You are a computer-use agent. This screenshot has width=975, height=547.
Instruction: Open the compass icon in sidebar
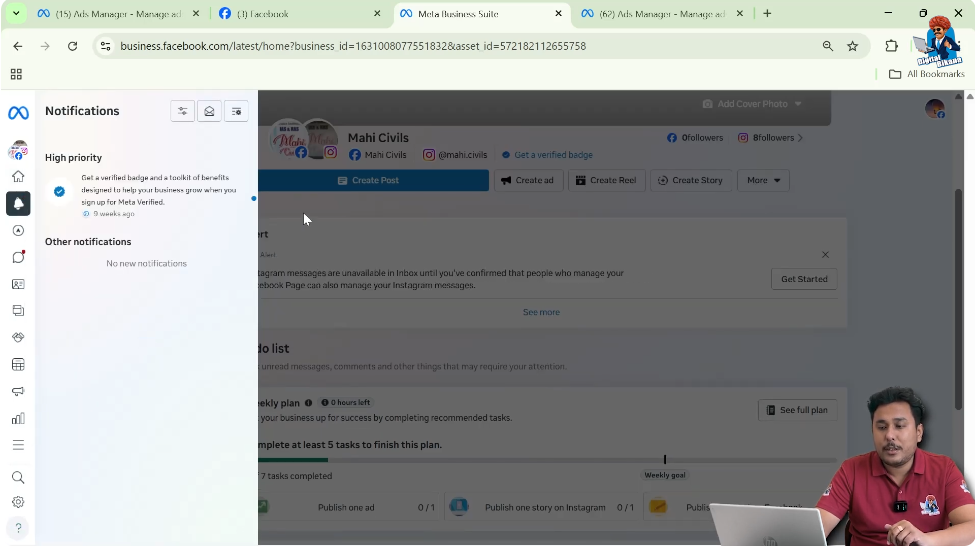point(18,231)
